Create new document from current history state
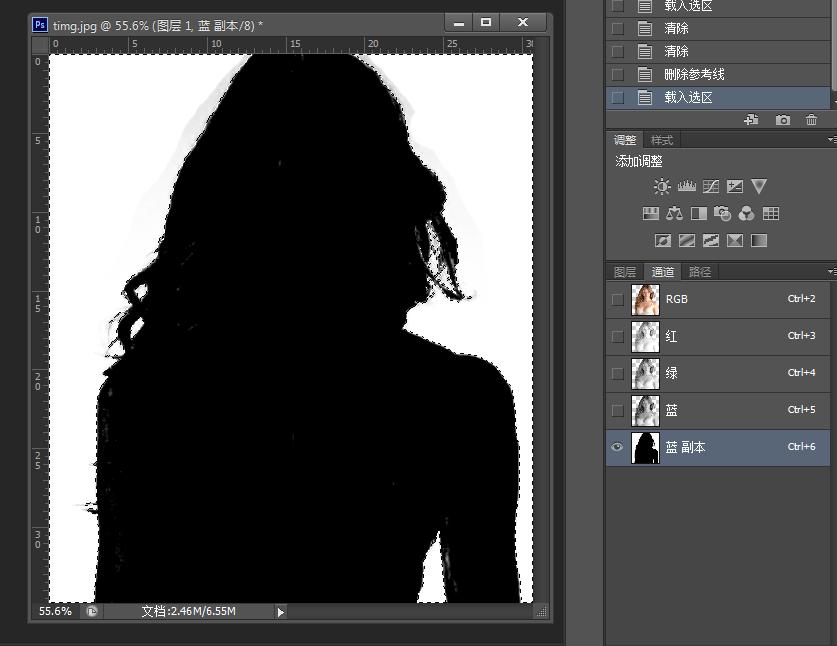Screen dimensions: 837x646 (751, 120)
